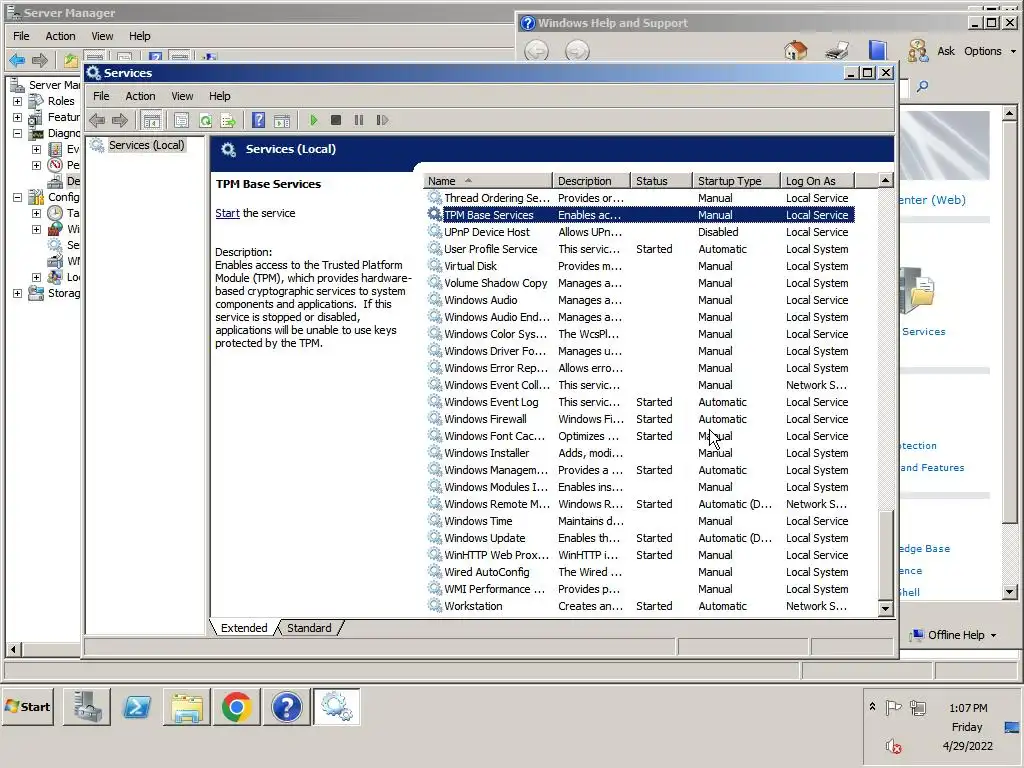Click Server Manager forward arrow icon
The width and height of the screenshot is (1024, 768).
tap(40, 61)
